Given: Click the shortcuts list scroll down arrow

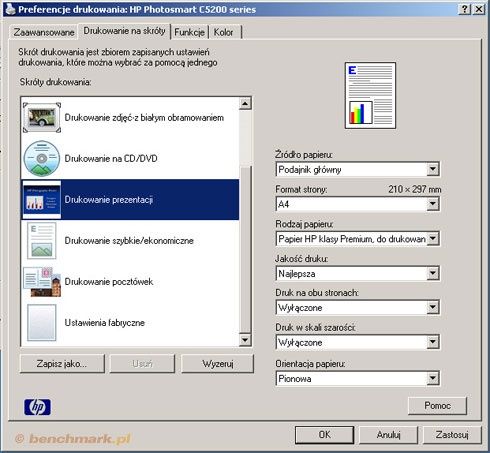Looking at the screenshot, I should click(x=245, y=340).
